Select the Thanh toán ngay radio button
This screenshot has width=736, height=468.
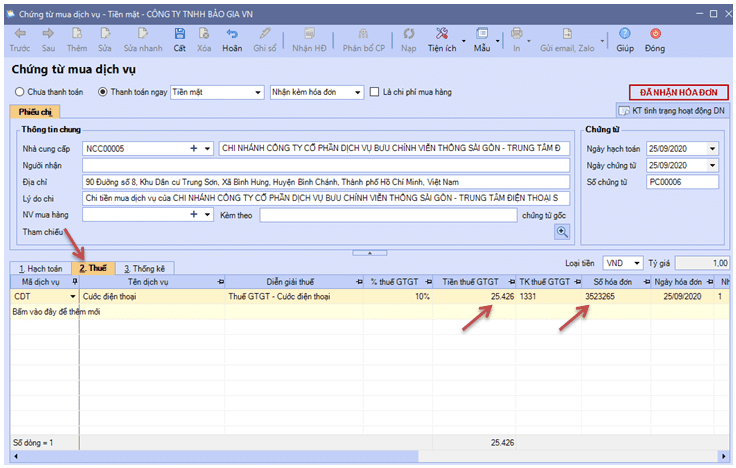pyautogui.click(x=103, y=92)
